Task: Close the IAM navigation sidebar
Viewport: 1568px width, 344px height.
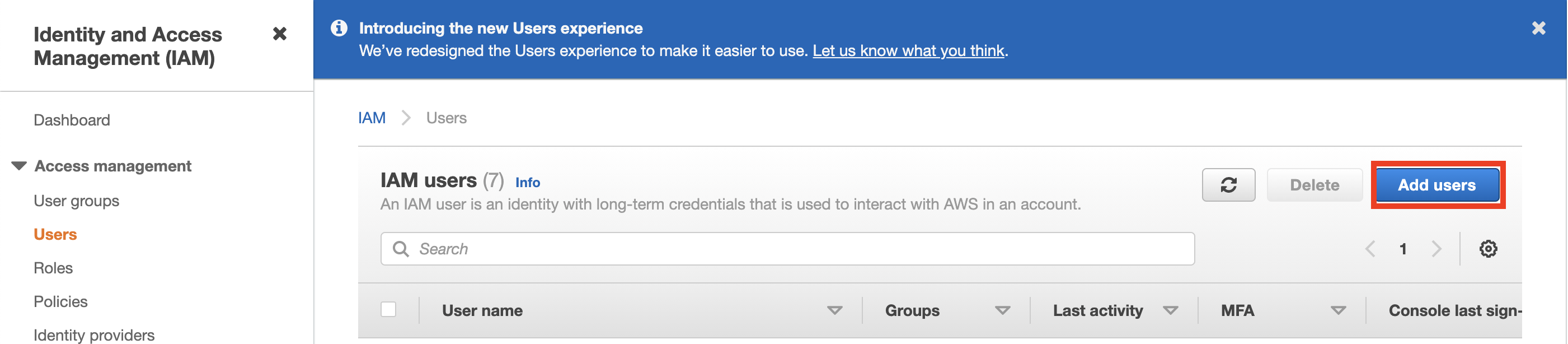Action: [279, 34]
